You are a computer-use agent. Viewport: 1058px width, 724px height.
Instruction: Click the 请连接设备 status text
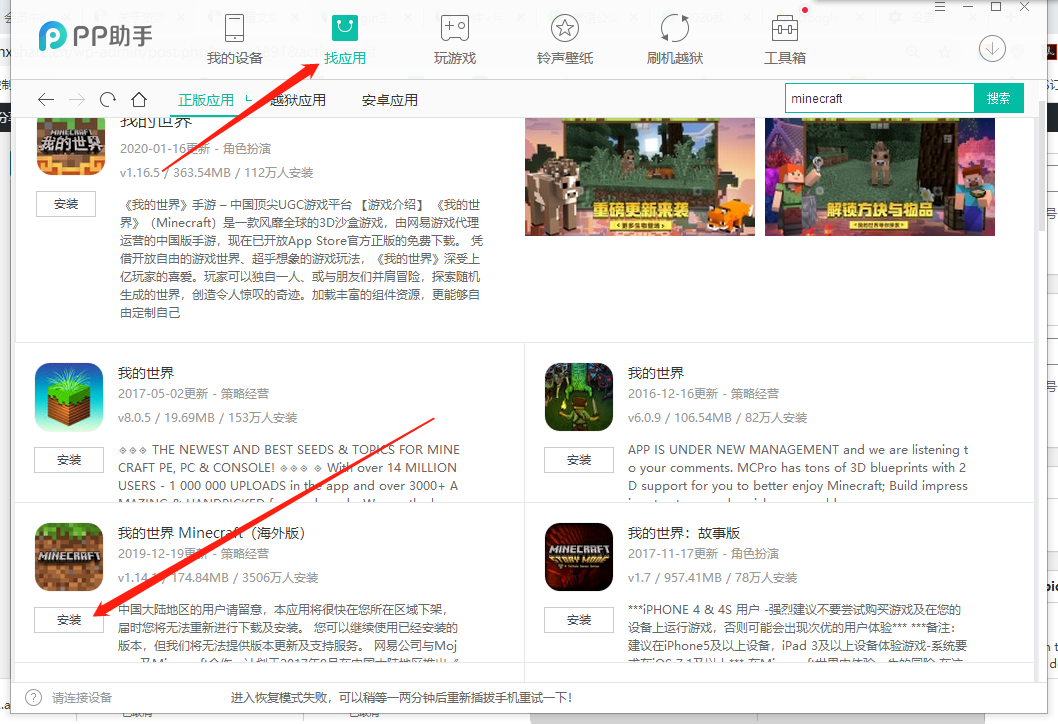tap(82, 698)
